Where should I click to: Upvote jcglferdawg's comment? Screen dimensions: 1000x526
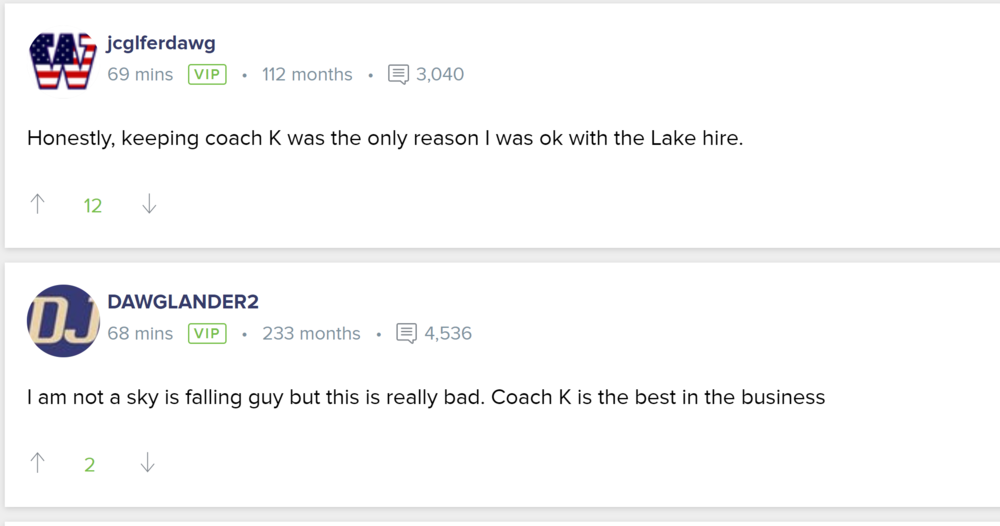pos(38,205)
